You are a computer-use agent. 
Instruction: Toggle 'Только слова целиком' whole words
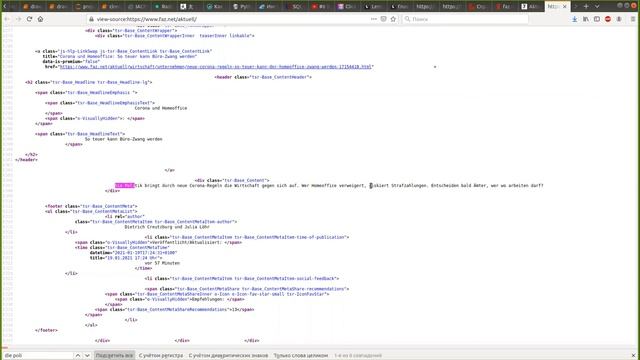(301, 356)
